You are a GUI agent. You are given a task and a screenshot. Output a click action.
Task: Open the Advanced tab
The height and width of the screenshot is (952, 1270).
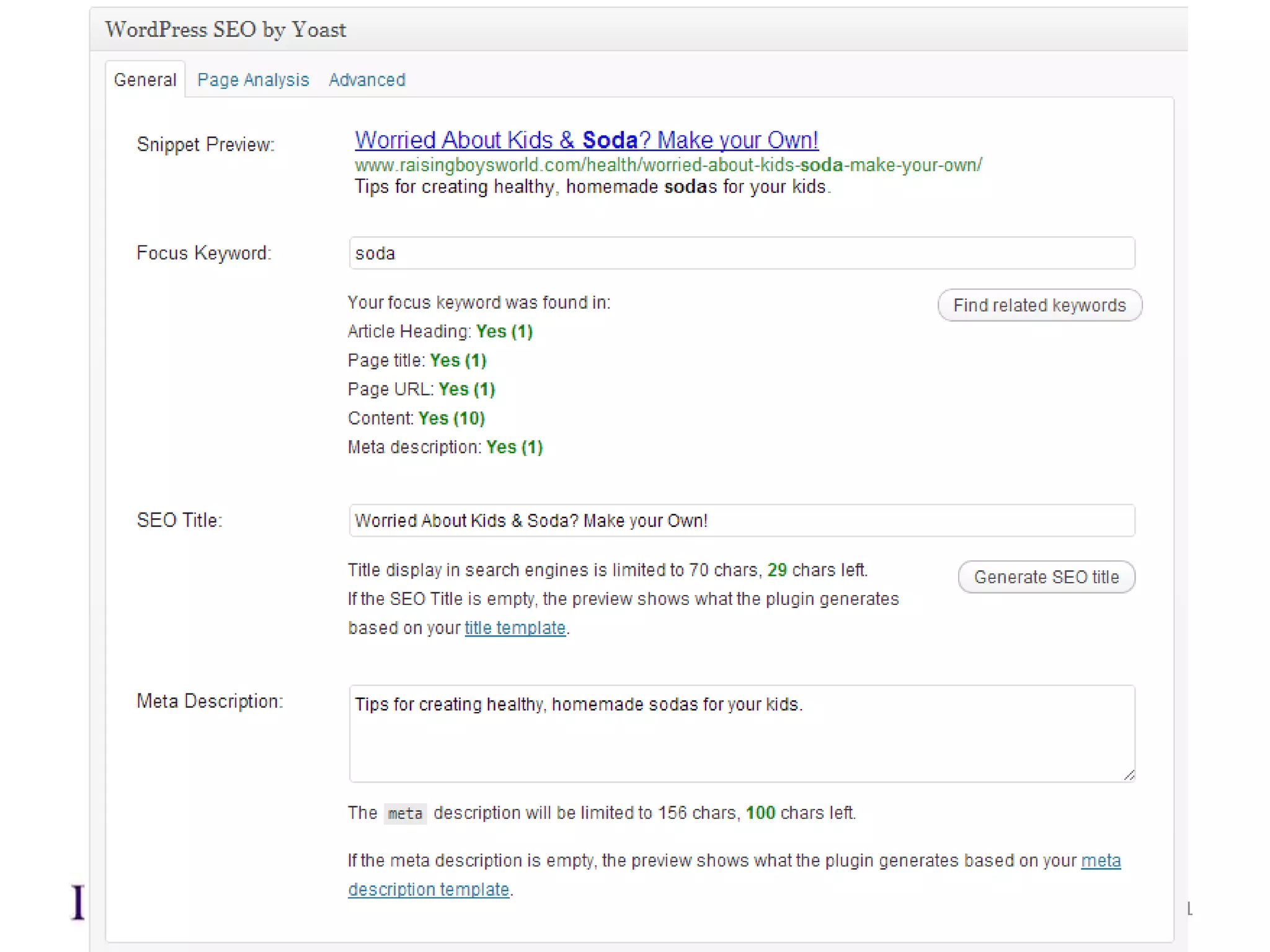click(x=366, y=80)
